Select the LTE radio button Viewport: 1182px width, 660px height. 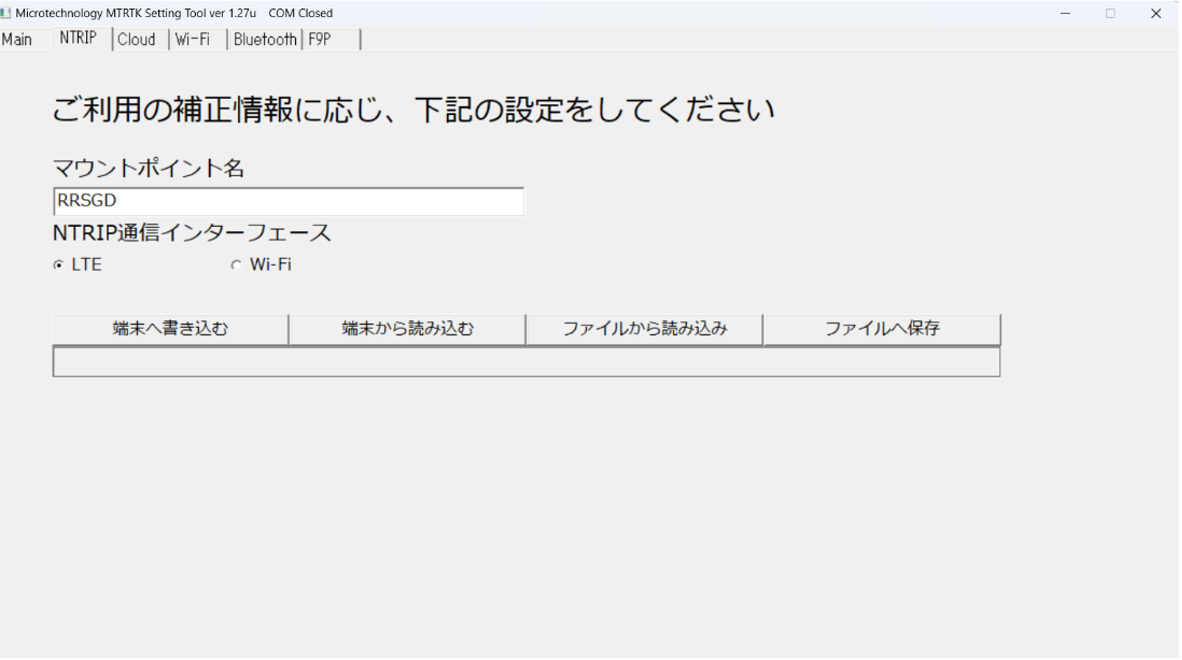click(58, 266)
